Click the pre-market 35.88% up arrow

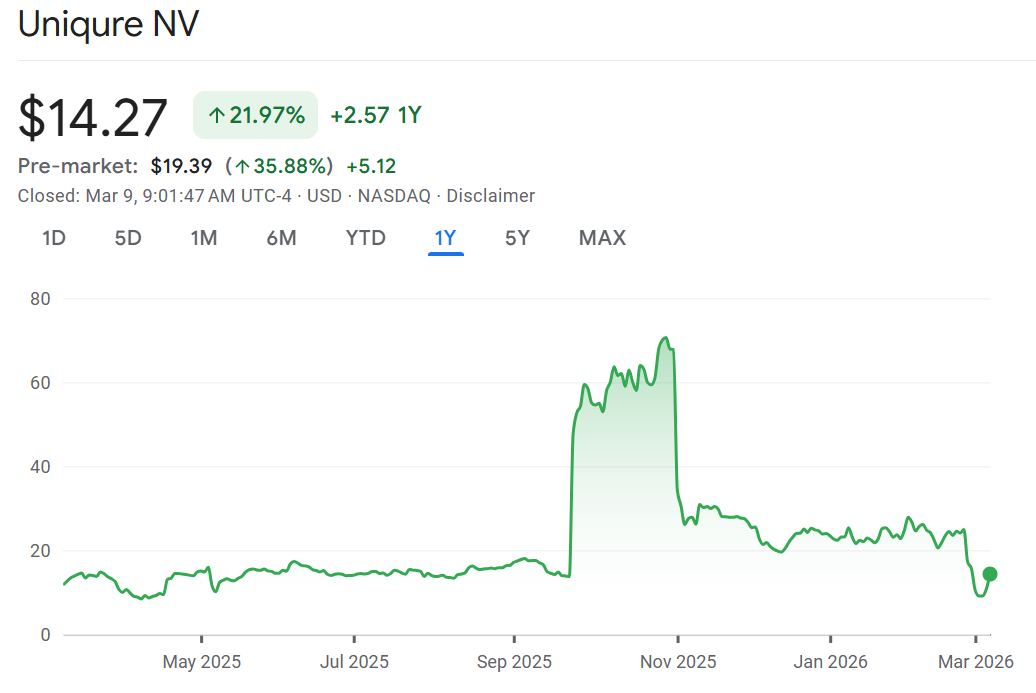(241, 166)
